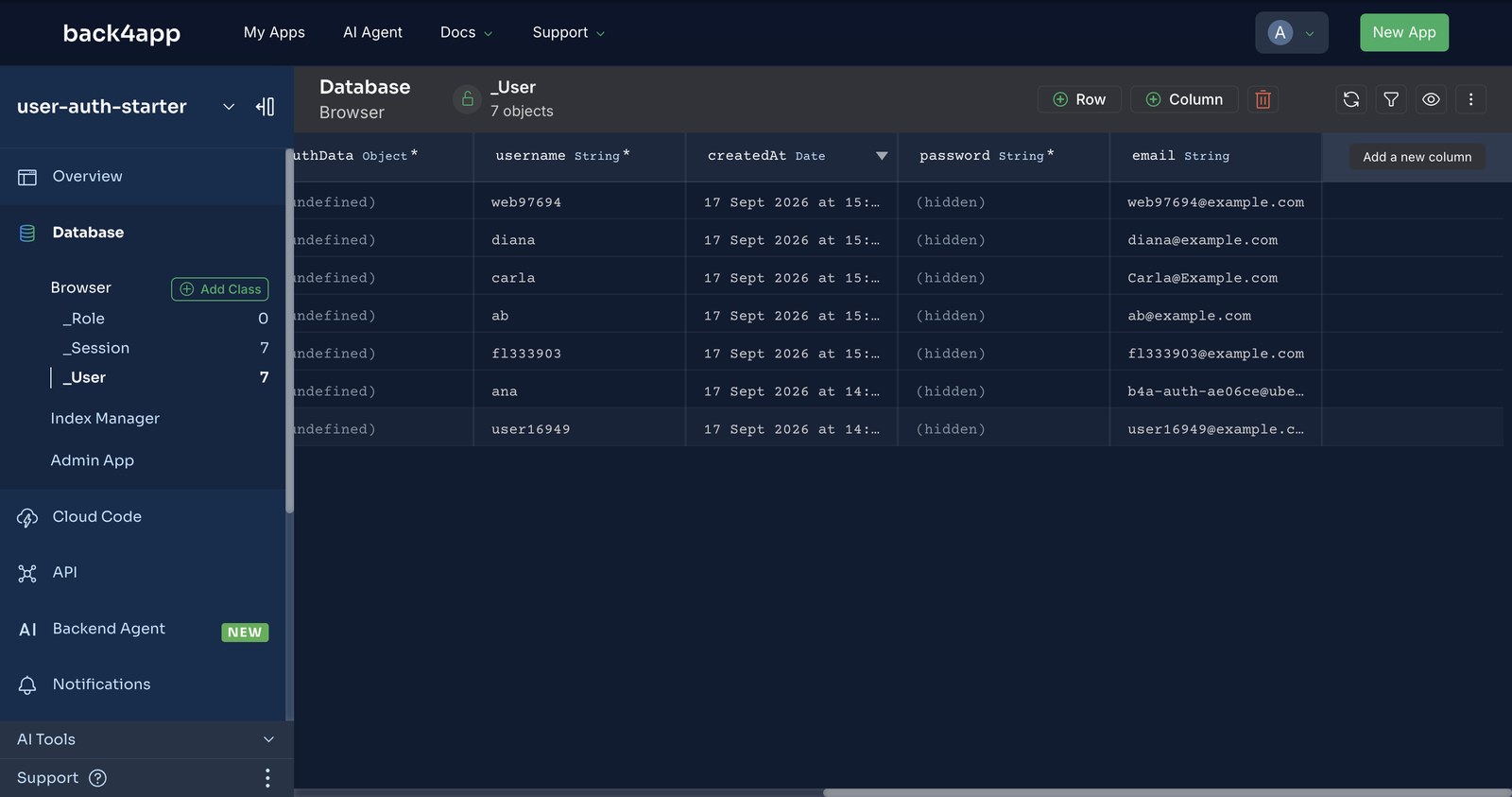Click the Cloud Code icon
Image resolution: width=1512 pixels, height=797 pixels.
27,517
